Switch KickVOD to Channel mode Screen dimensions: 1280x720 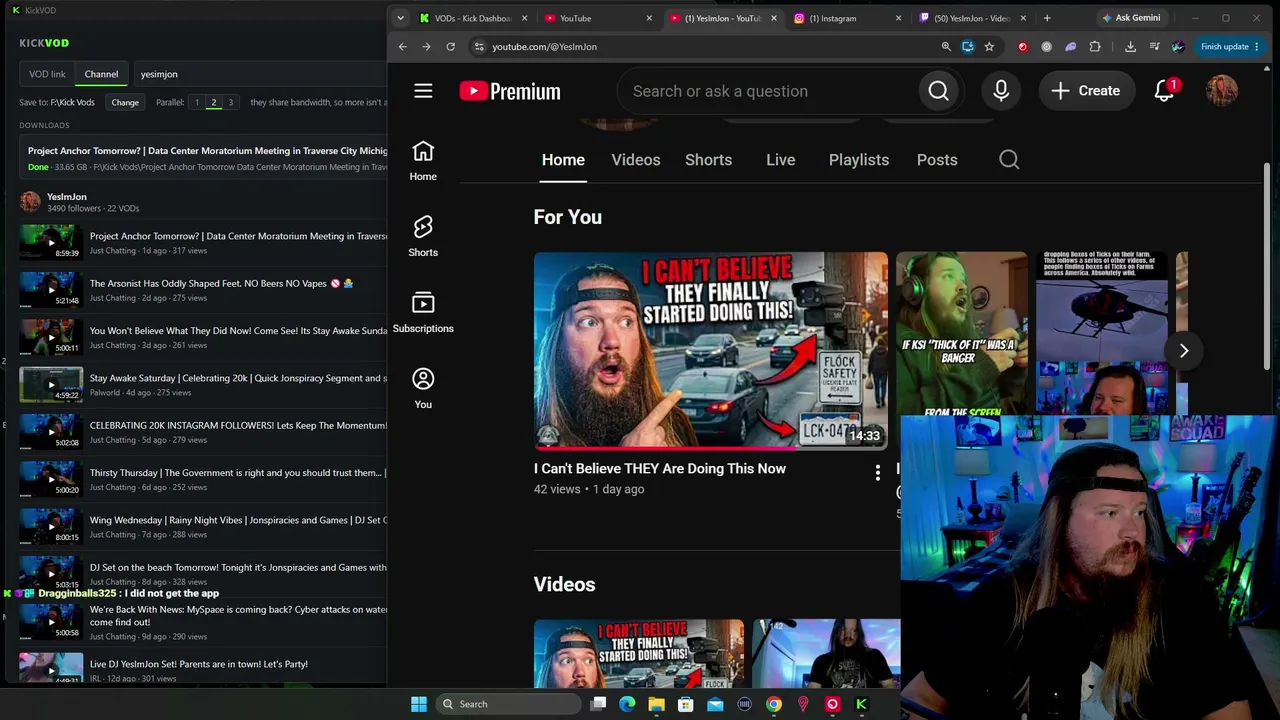click(101, 74)
